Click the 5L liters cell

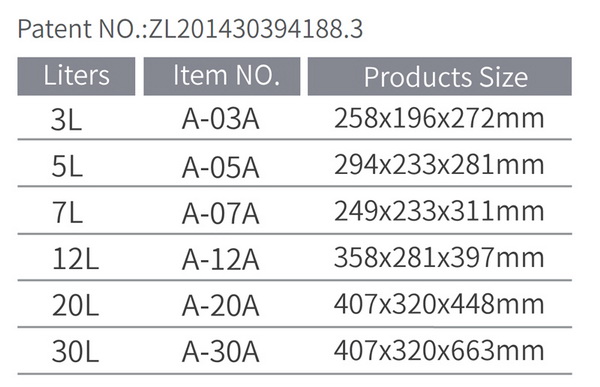tap(67, 167)
